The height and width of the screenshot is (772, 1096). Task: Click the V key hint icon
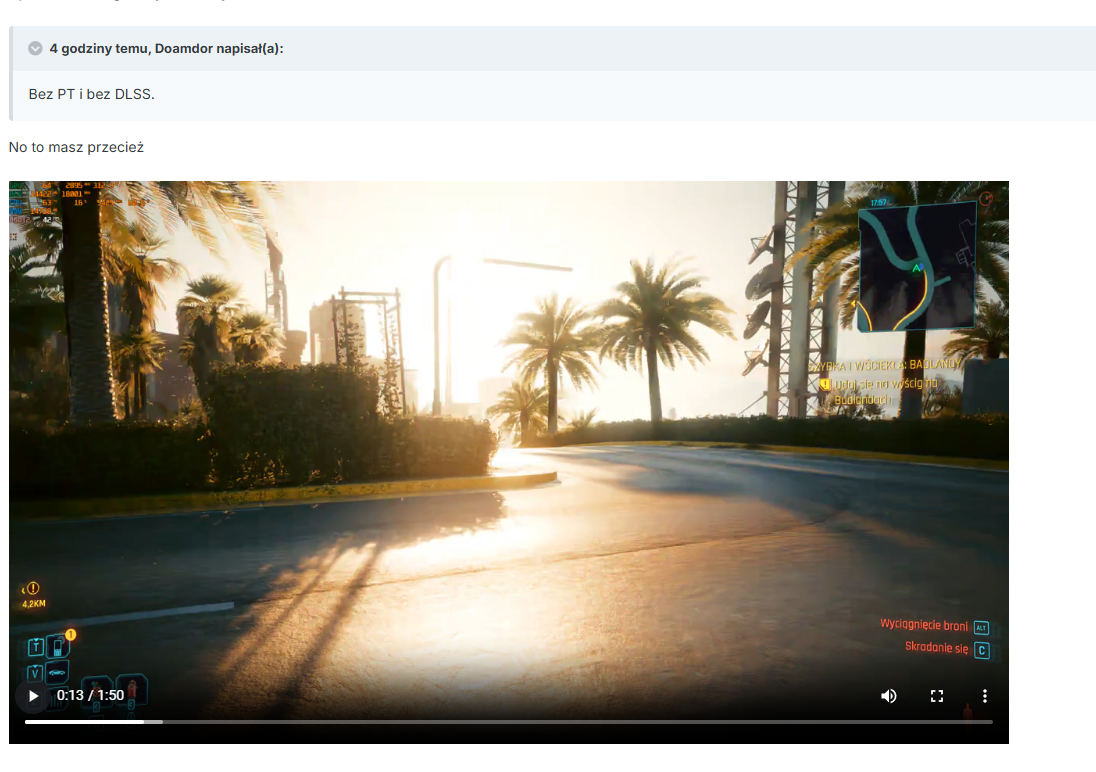click(34, 673)
